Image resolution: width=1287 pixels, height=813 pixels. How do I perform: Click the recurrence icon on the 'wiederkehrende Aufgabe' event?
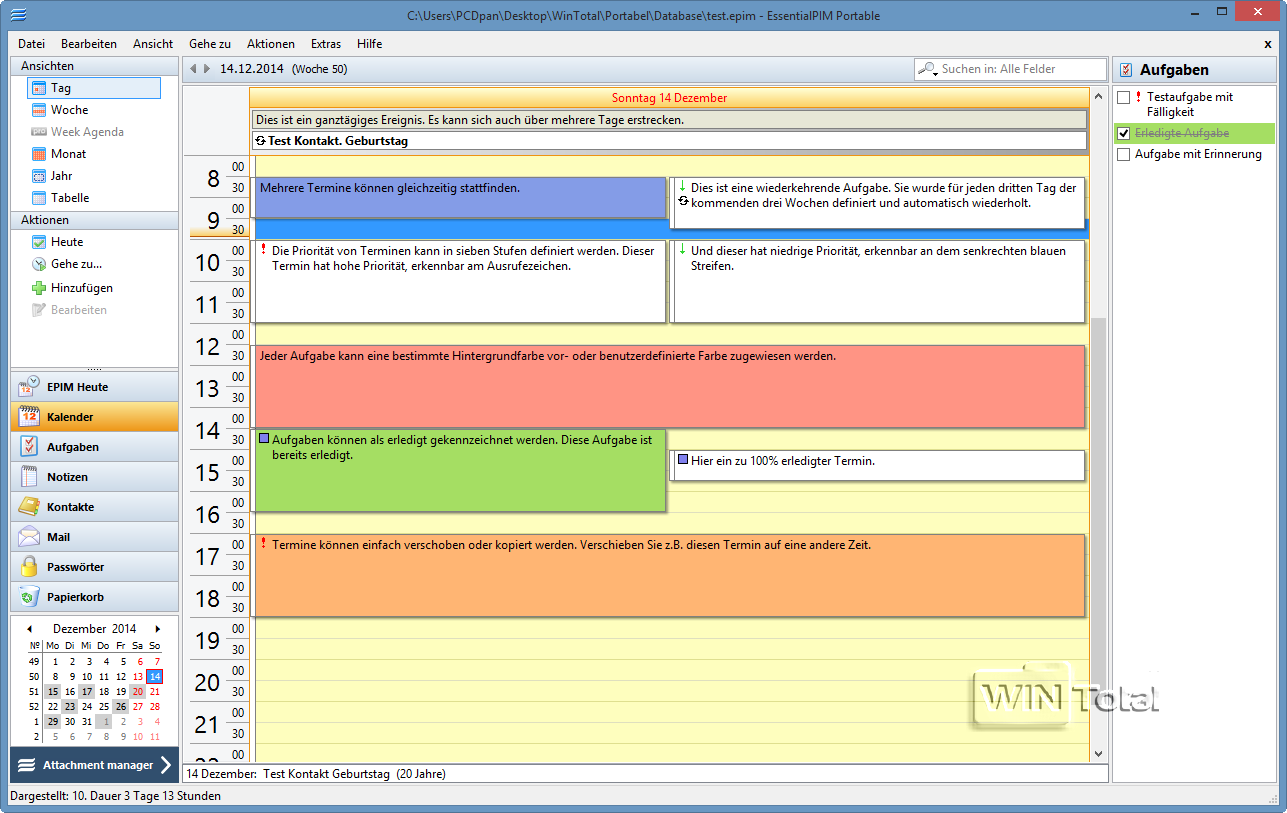(x=683, y=201)
